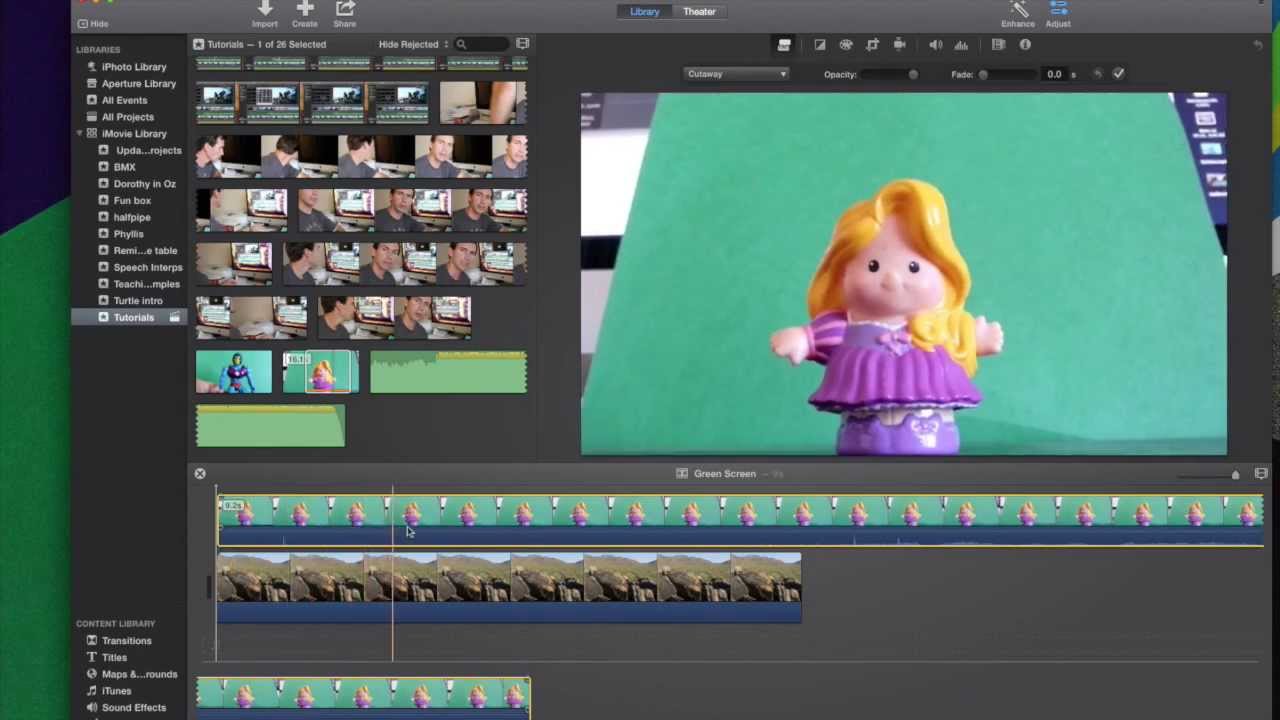Toggle the Adjust sliders button
The image size is (1280, 720).
pyautogui.click(x=1058, y=8)
